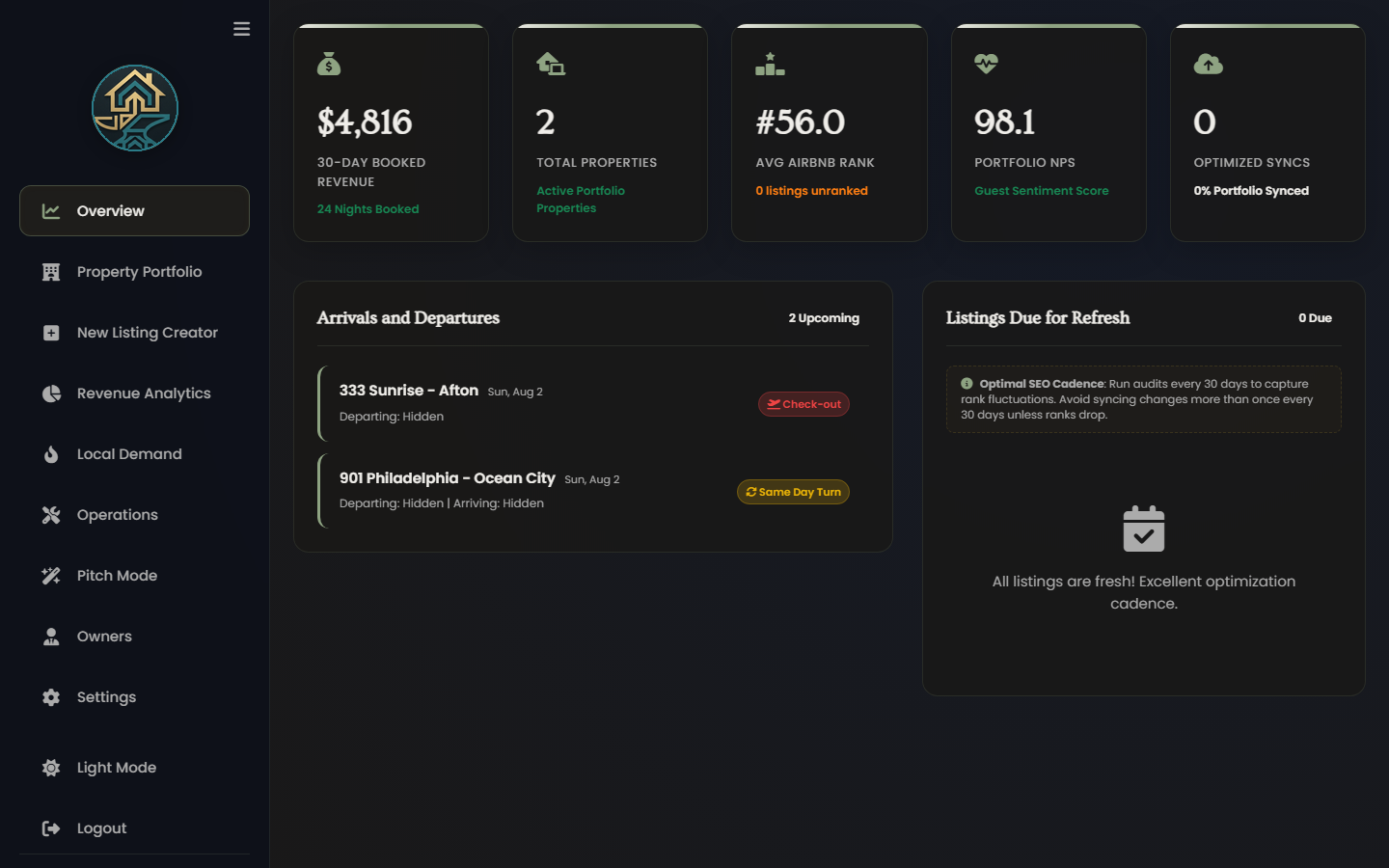Screen dimensions: 1389x868
Task: Click the red Check-out badge
Action: point(803,404)
